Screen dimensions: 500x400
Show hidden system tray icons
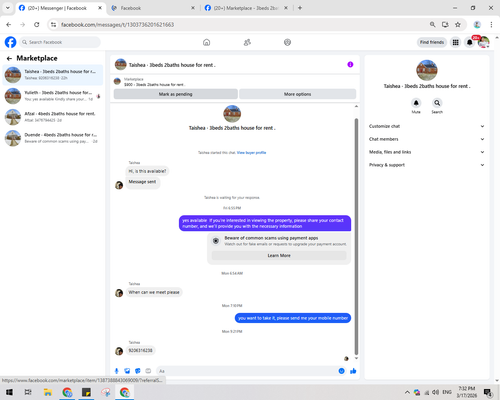pos(407,392)
